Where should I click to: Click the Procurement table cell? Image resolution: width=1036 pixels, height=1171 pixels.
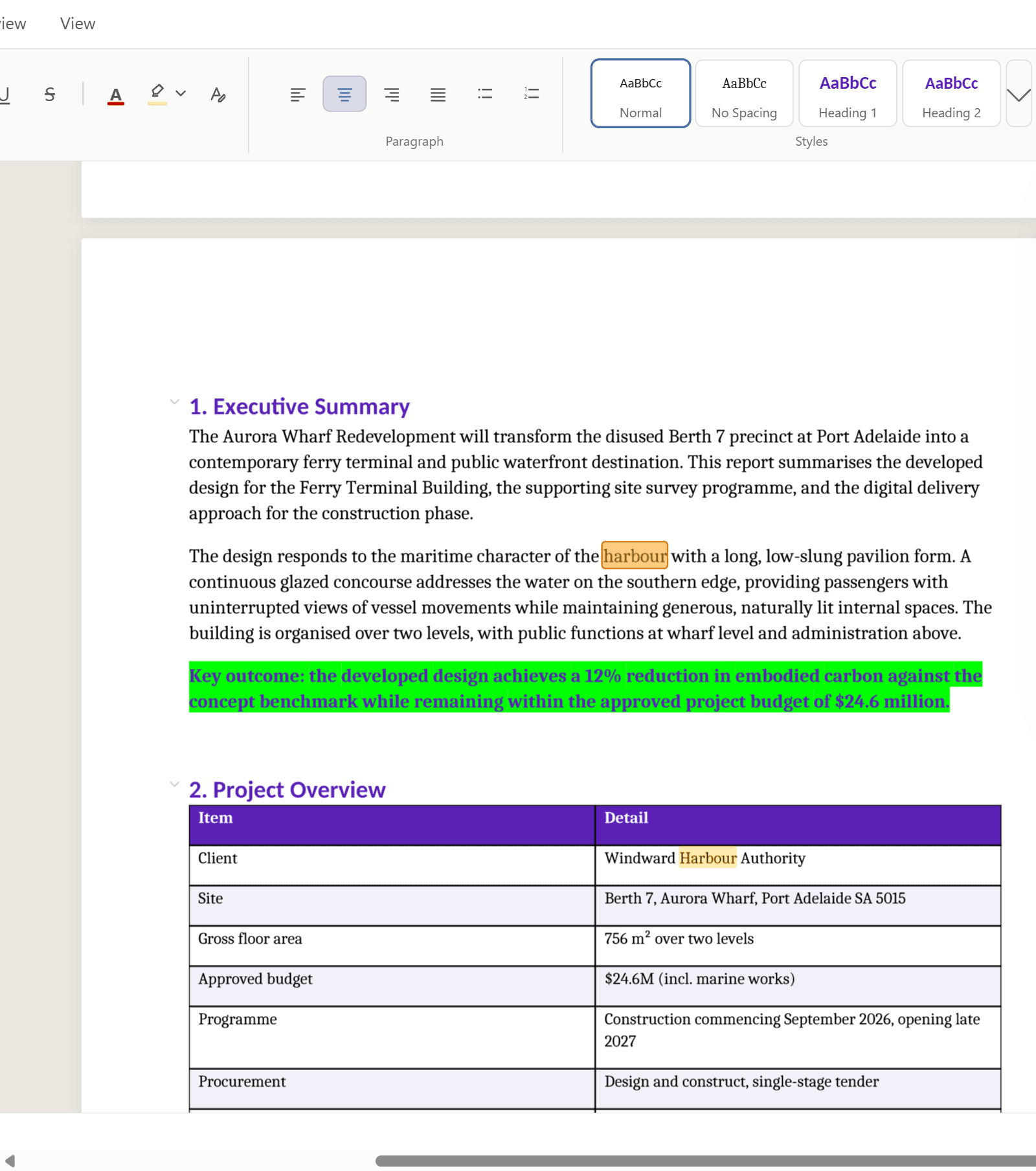coord(392,1088)
